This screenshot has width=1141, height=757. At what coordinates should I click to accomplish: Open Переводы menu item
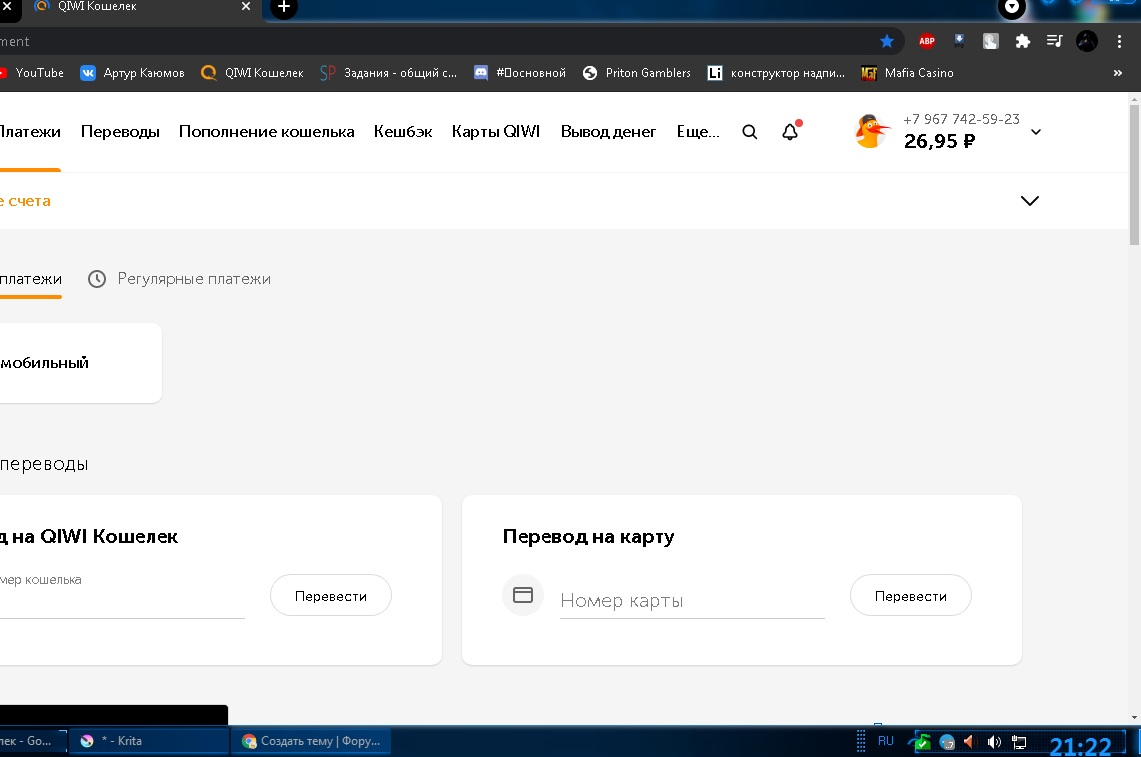(120, 132)
